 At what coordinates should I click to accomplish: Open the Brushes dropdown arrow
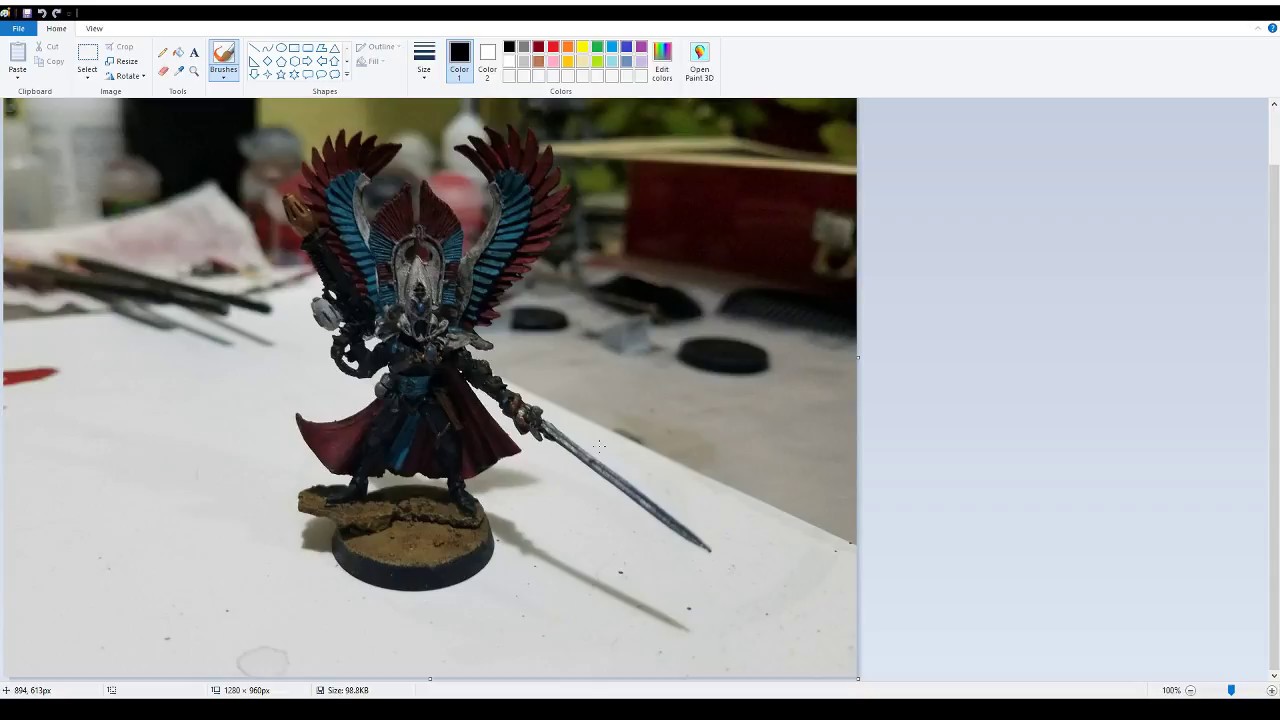[x=224, y=77]
